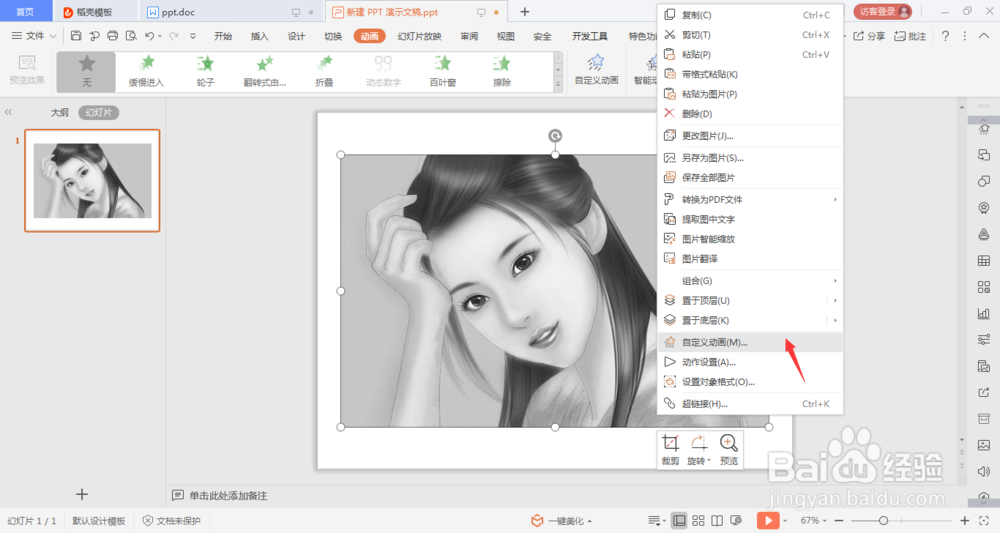
Task: Open the 插入 ribbon tab
Action: [260, 36]
